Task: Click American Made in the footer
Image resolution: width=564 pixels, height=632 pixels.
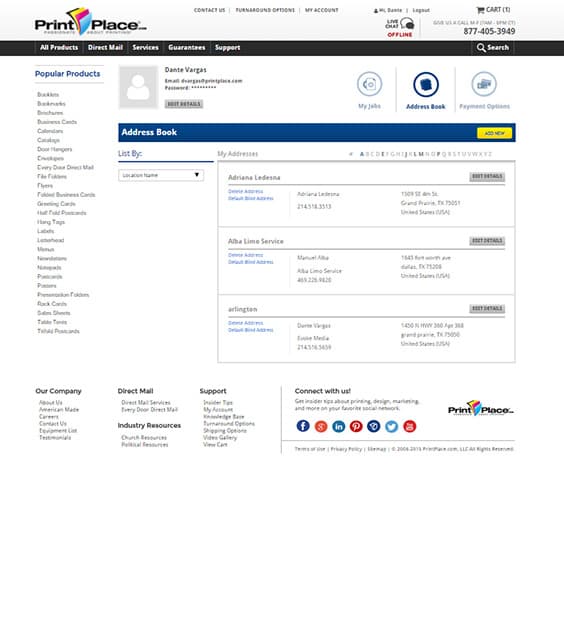Action: tap(59, 410)
